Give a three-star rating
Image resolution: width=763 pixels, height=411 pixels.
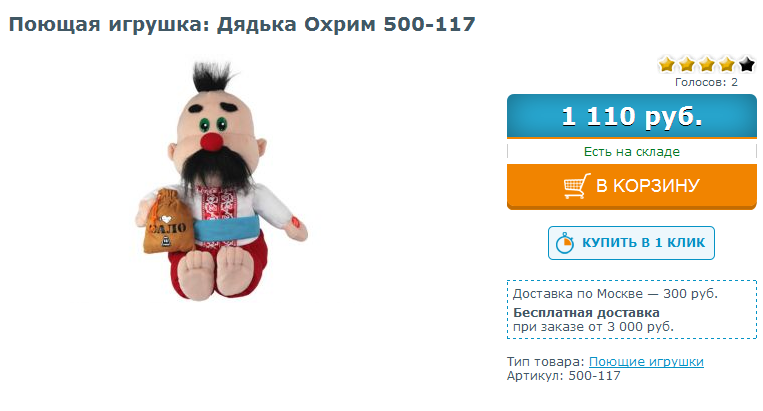pyautogui.click(x=707, y=64)
